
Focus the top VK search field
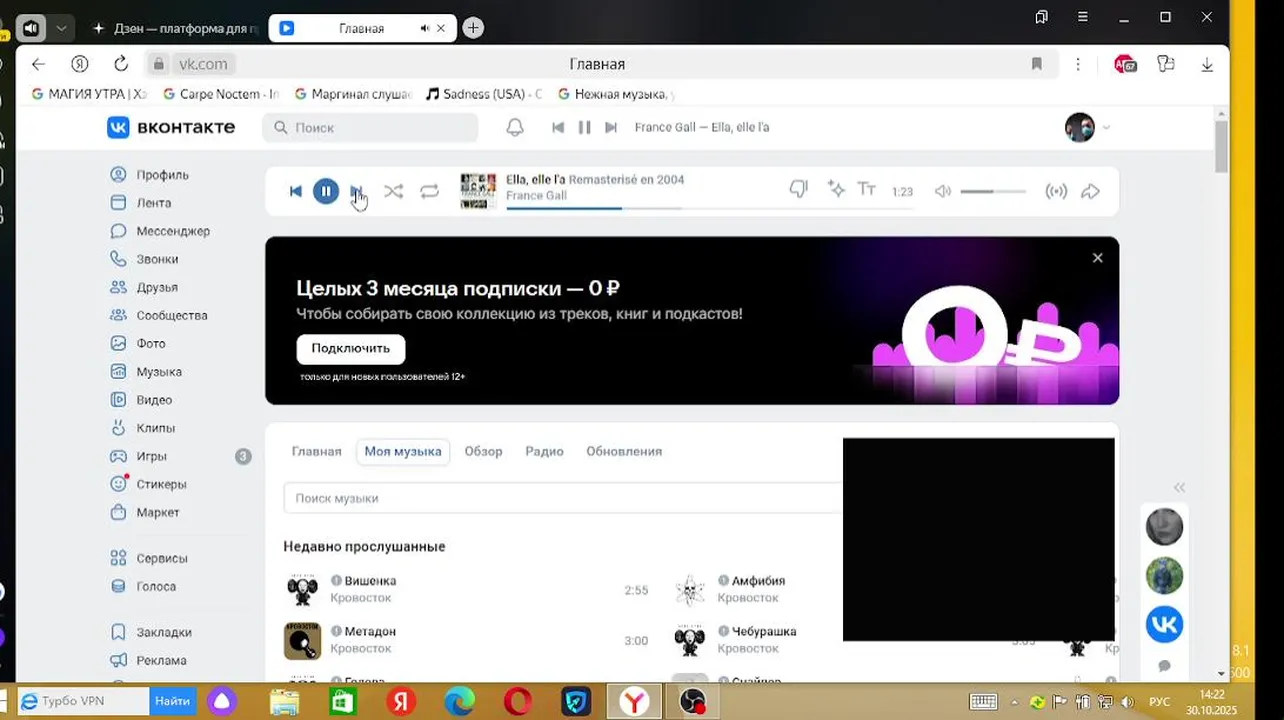point(370,127)
